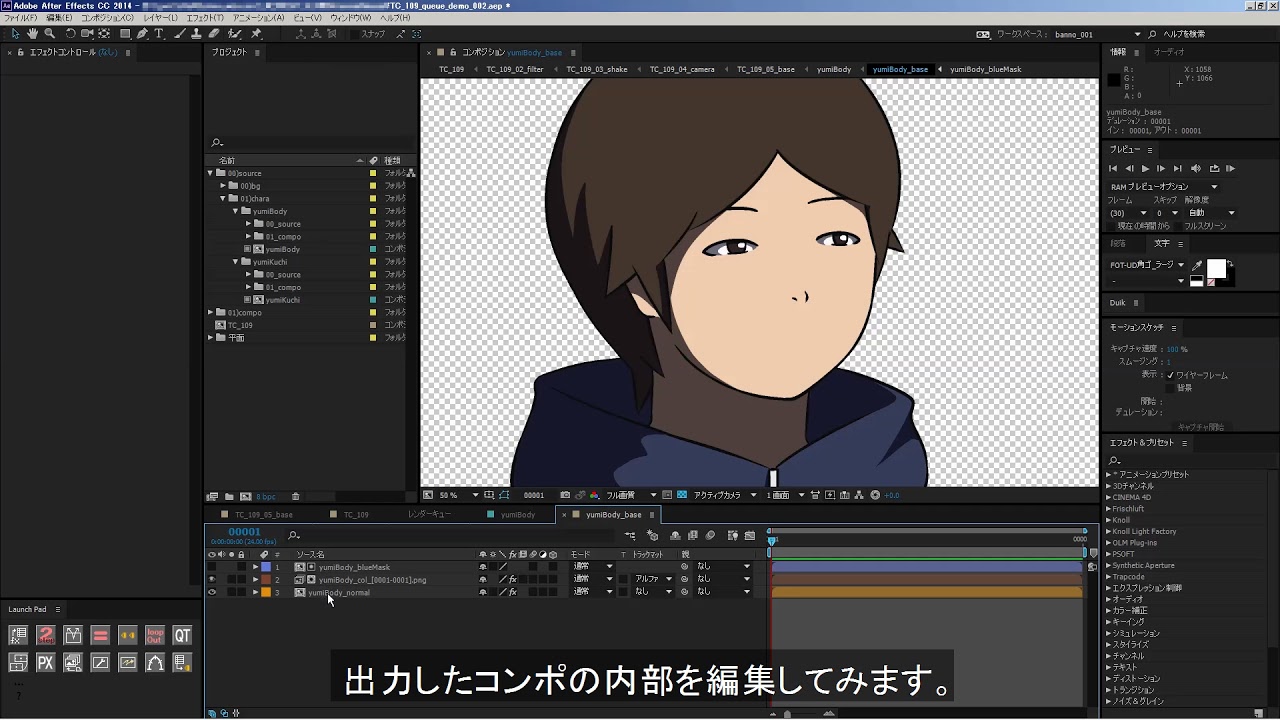This screenshot has height=720, width=1280.
Task: Create a new folder in Project panel
Action: (x=229, y=497)
